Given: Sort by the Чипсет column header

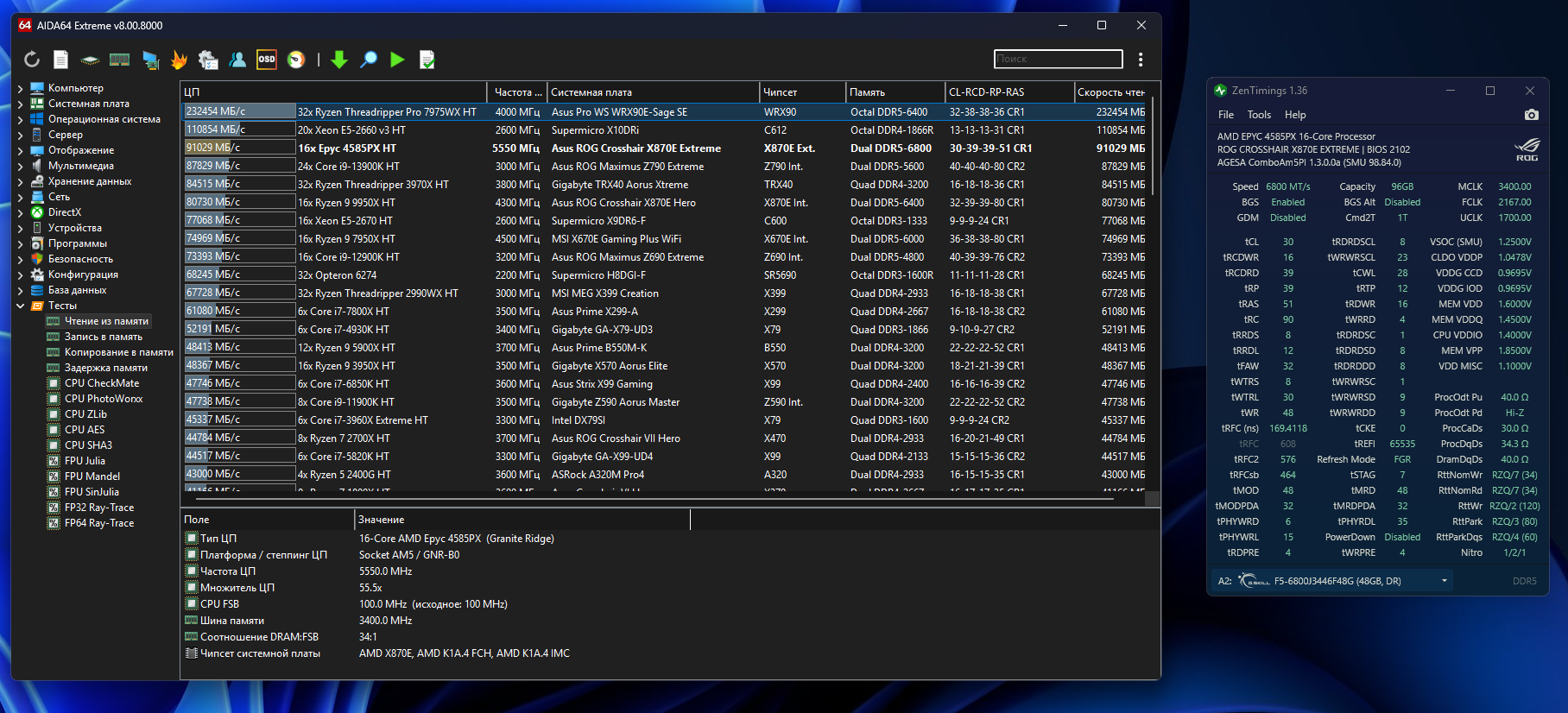Looking at the screenshot, I should 803,92.
